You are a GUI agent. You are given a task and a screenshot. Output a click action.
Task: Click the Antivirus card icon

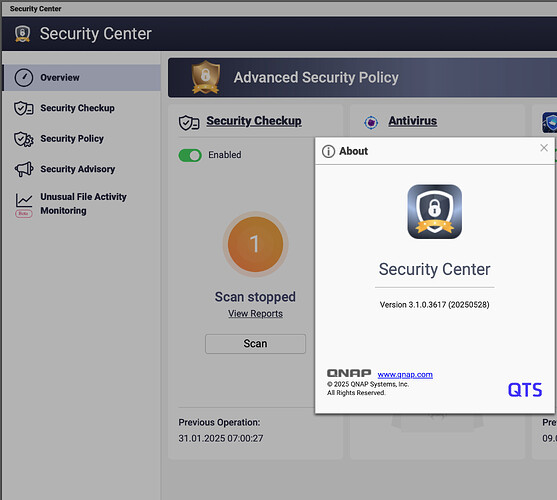[x=371, y=123]
